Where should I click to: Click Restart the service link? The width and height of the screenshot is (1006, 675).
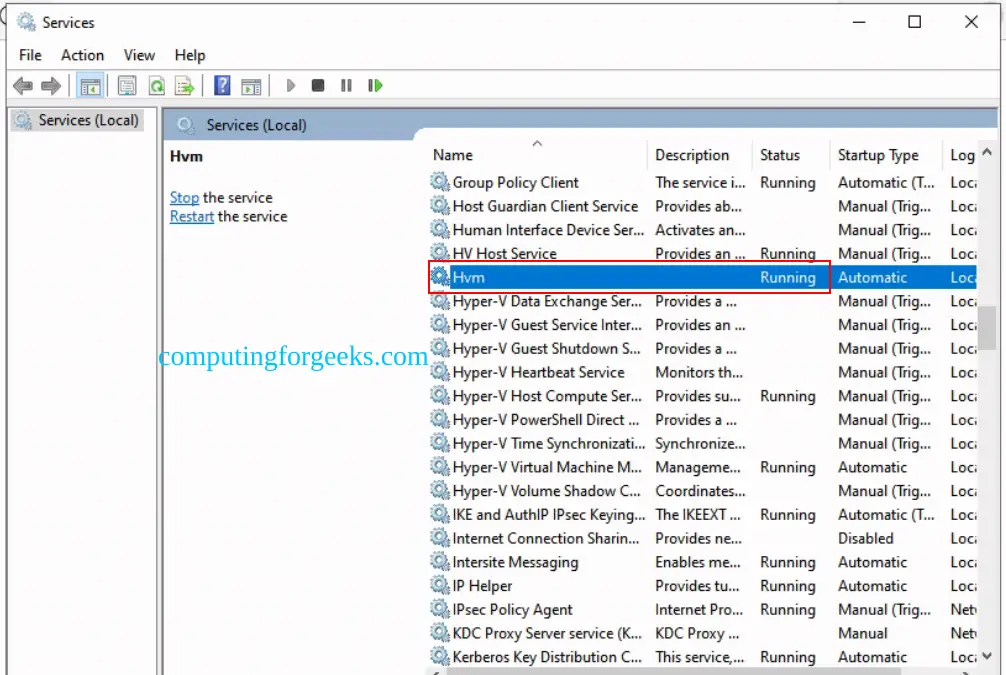pyautogui.click(x=192, y=216)
